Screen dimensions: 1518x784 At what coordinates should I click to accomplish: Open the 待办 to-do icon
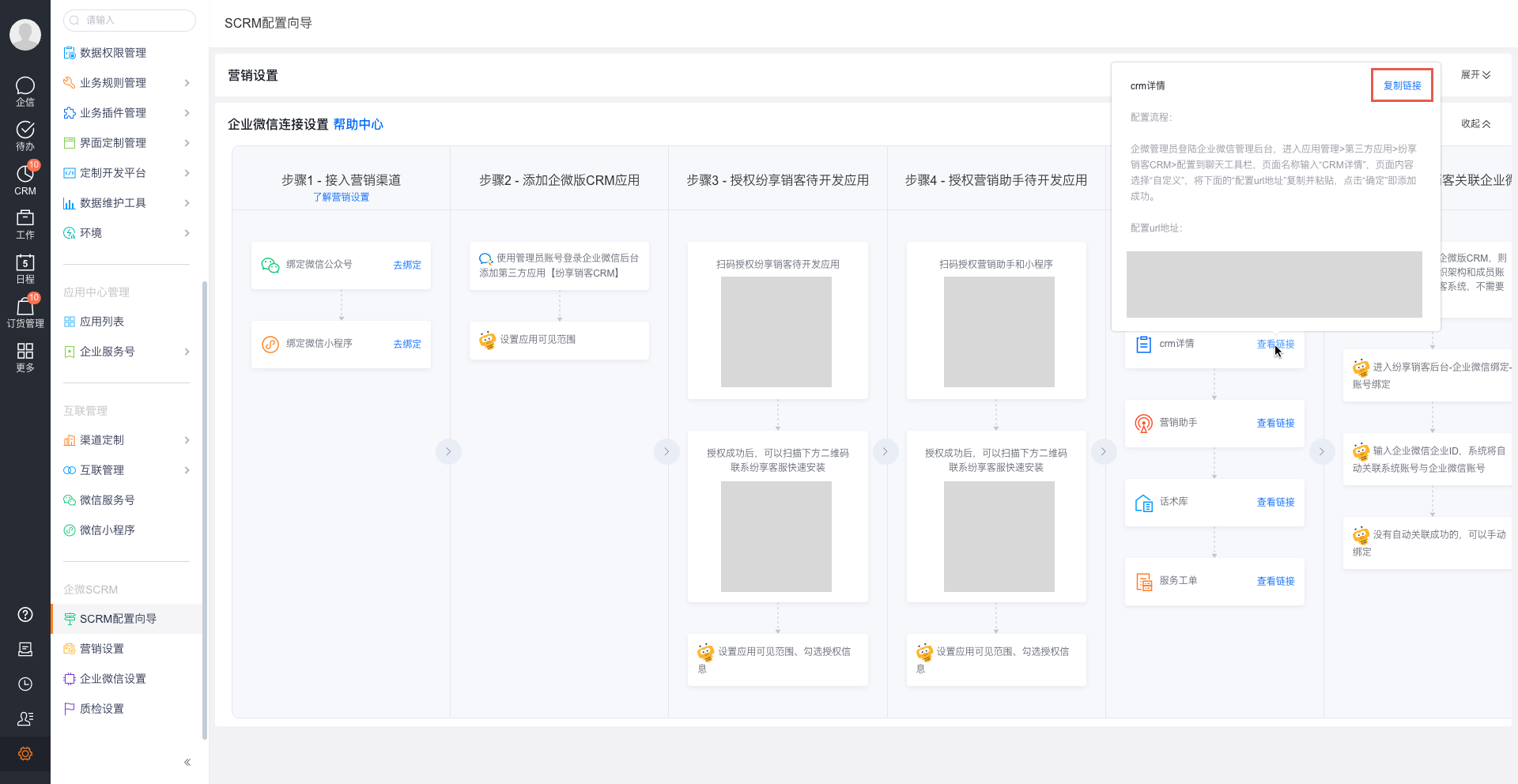(x=25, y=135)
